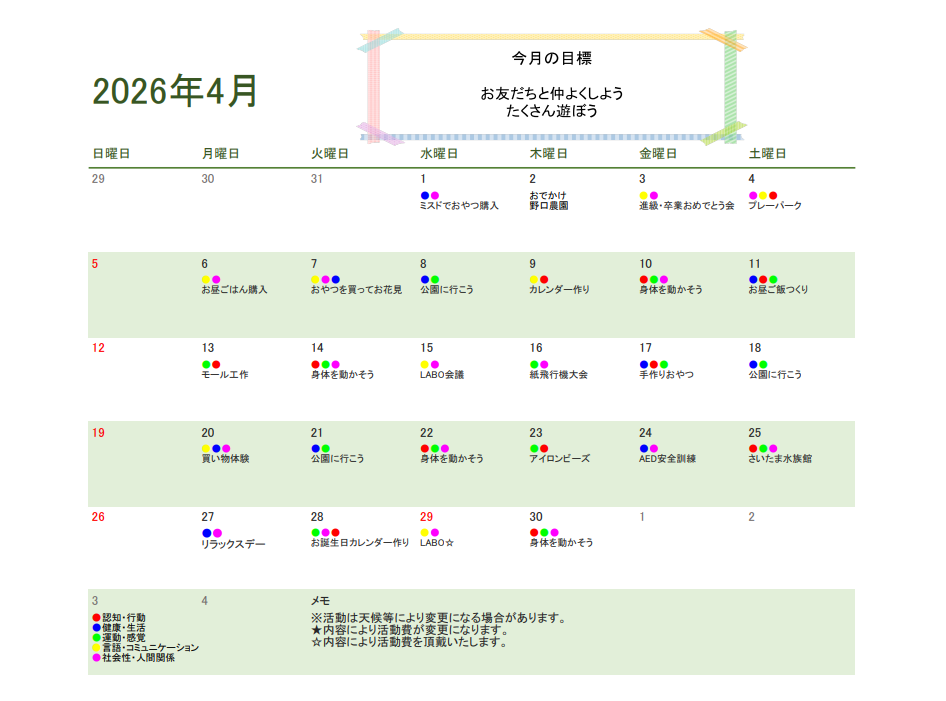Select the text お友だちと仲よくしよう
946x701 pixels.
tap(551, 94)
